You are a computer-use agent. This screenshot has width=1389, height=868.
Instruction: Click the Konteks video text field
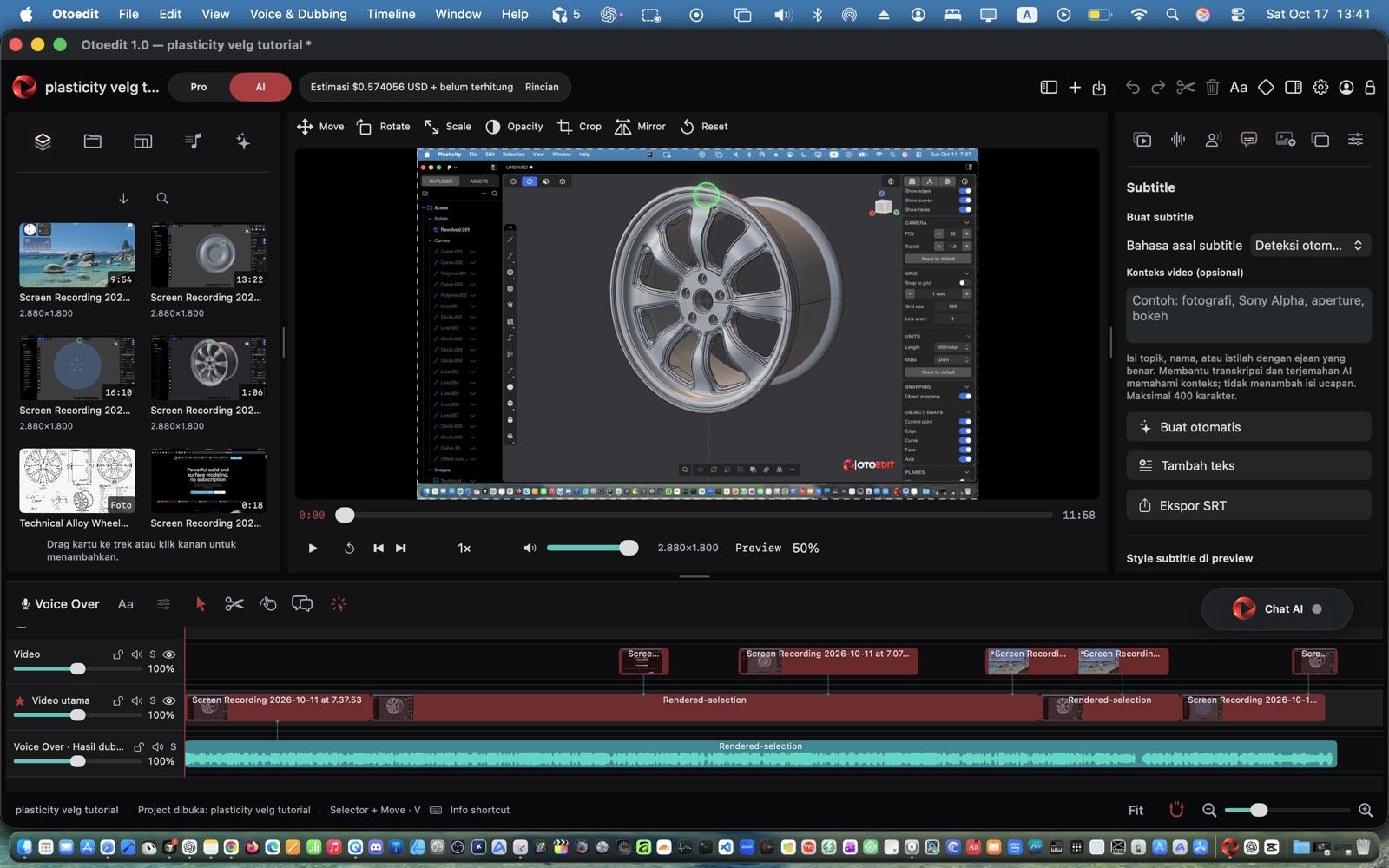pyautogui.click(x=1248, y=315)
